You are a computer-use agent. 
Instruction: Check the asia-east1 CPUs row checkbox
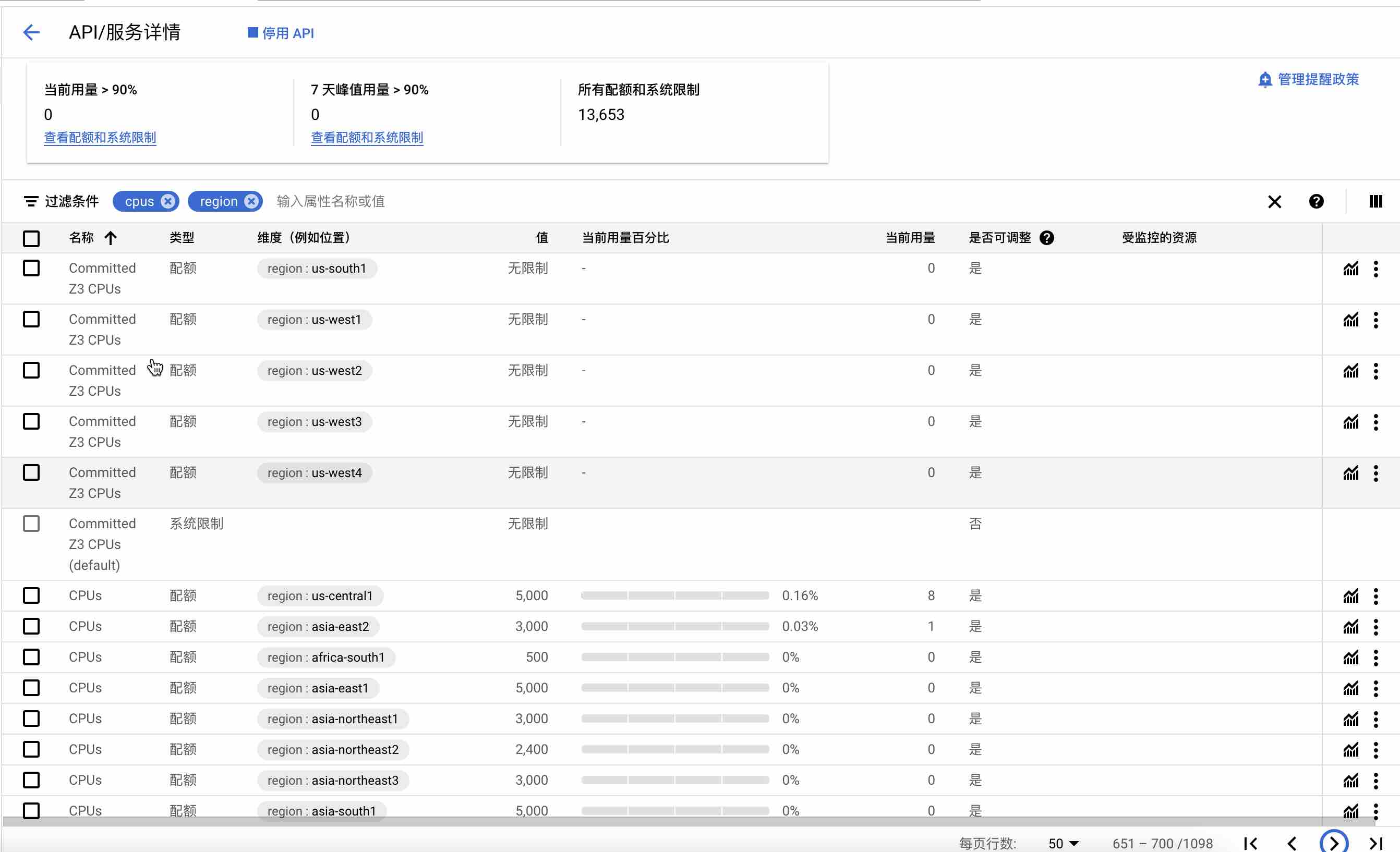(x=31, y=687)
